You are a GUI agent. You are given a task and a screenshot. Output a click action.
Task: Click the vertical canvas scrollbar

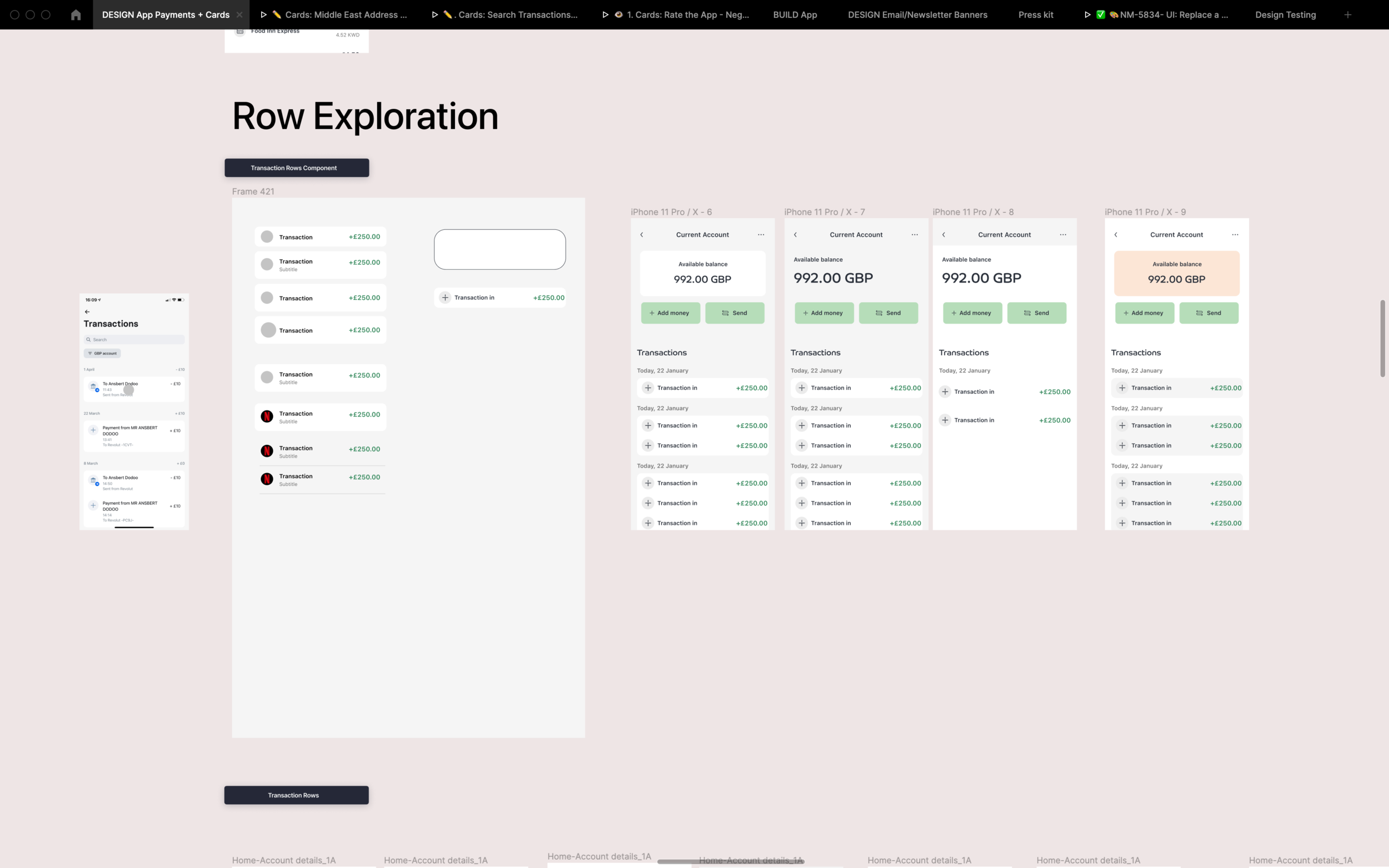tap(1382, 339)
